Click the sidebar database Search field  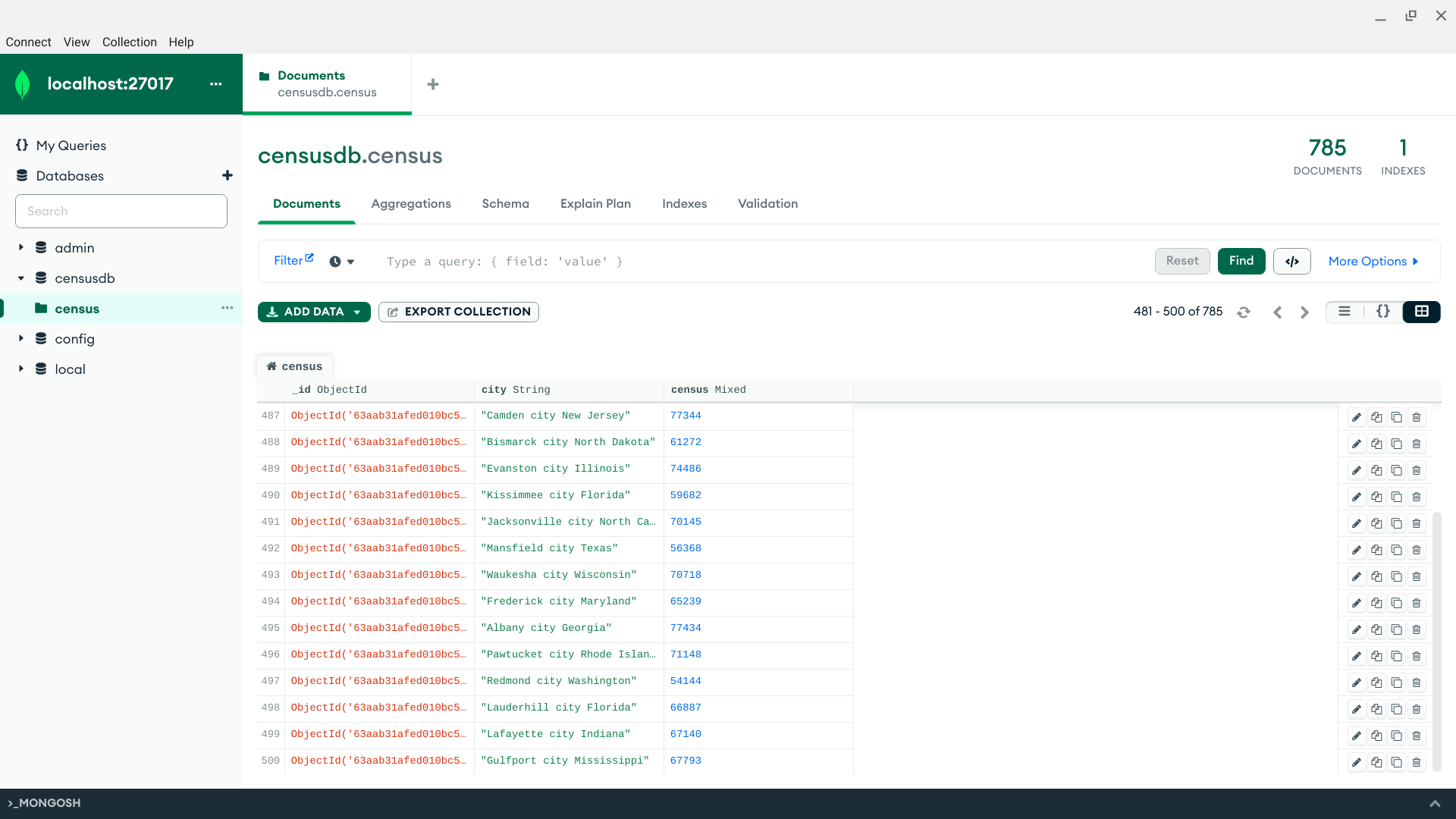coord(121,211)
